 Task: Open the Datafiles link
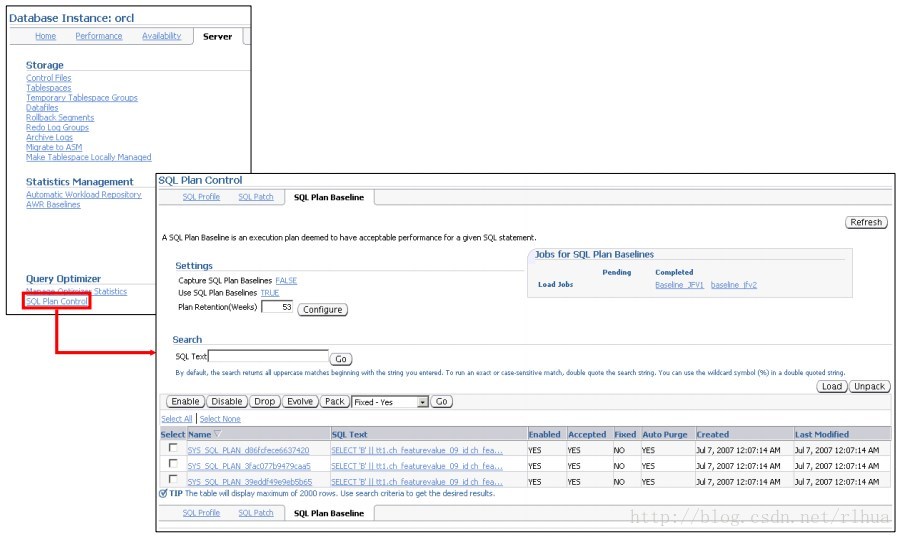tap(42, 107)
